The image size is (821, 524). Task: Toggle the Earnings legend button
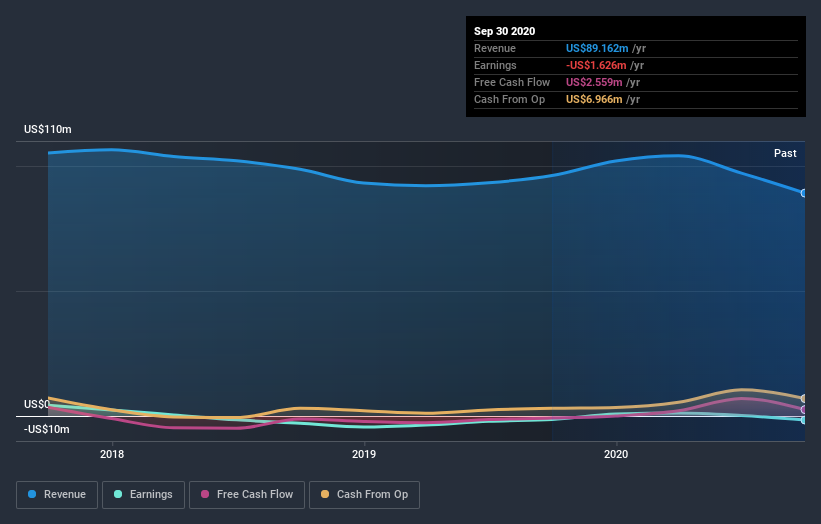click(x=143, y=495)
